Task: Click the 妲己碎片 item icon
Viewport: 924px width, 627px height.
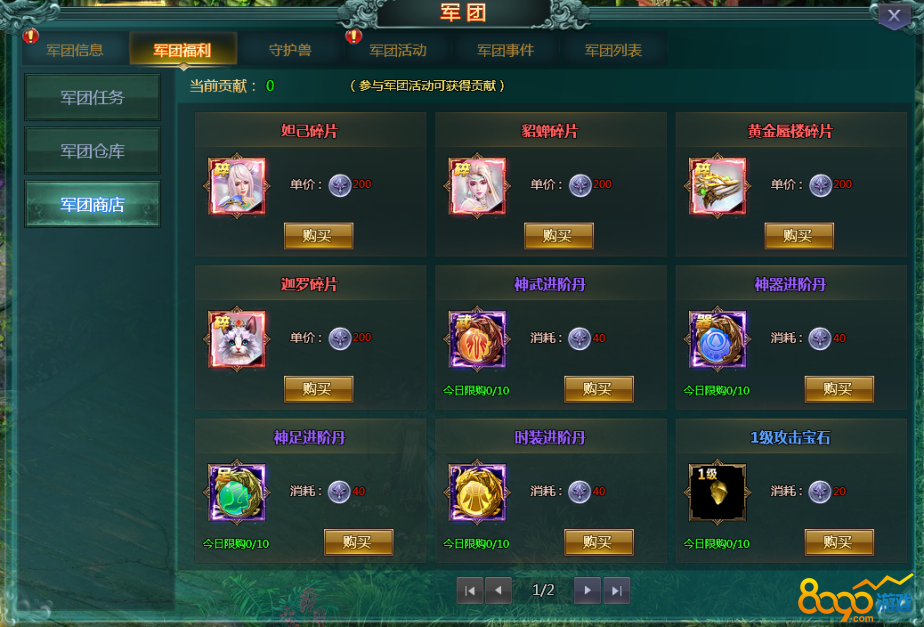Action: point(237,186)
